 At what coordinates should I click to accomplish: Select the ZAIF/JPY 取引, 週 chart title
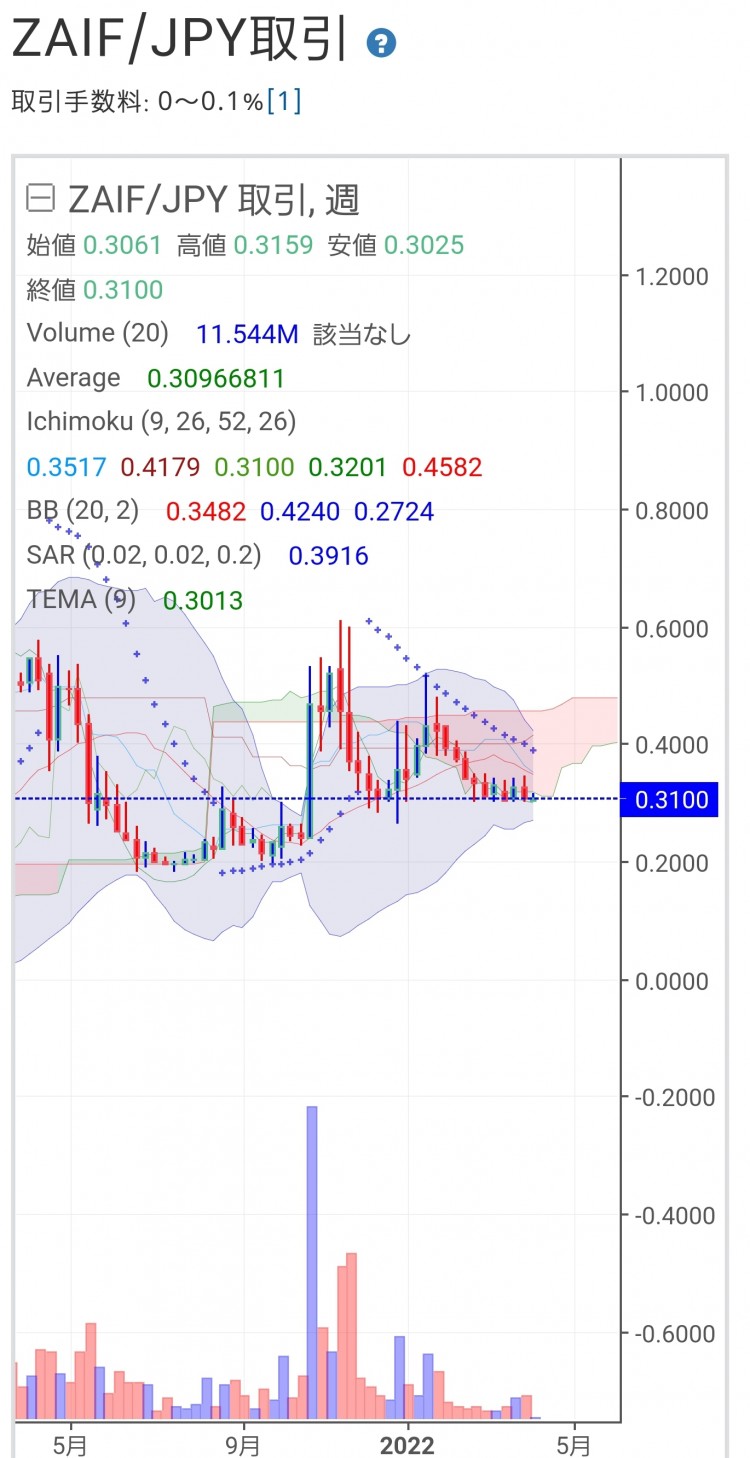pyautogui.click(x=213, y=200)
